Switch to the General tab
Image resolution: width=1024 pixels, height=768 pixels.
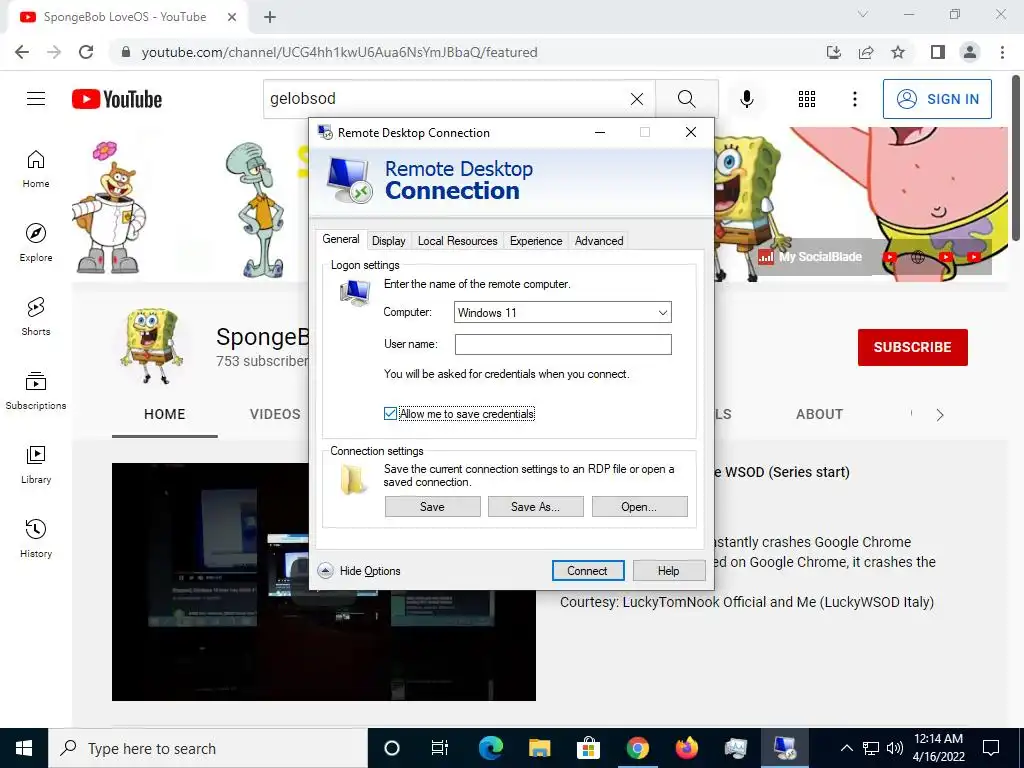point(341,239)
